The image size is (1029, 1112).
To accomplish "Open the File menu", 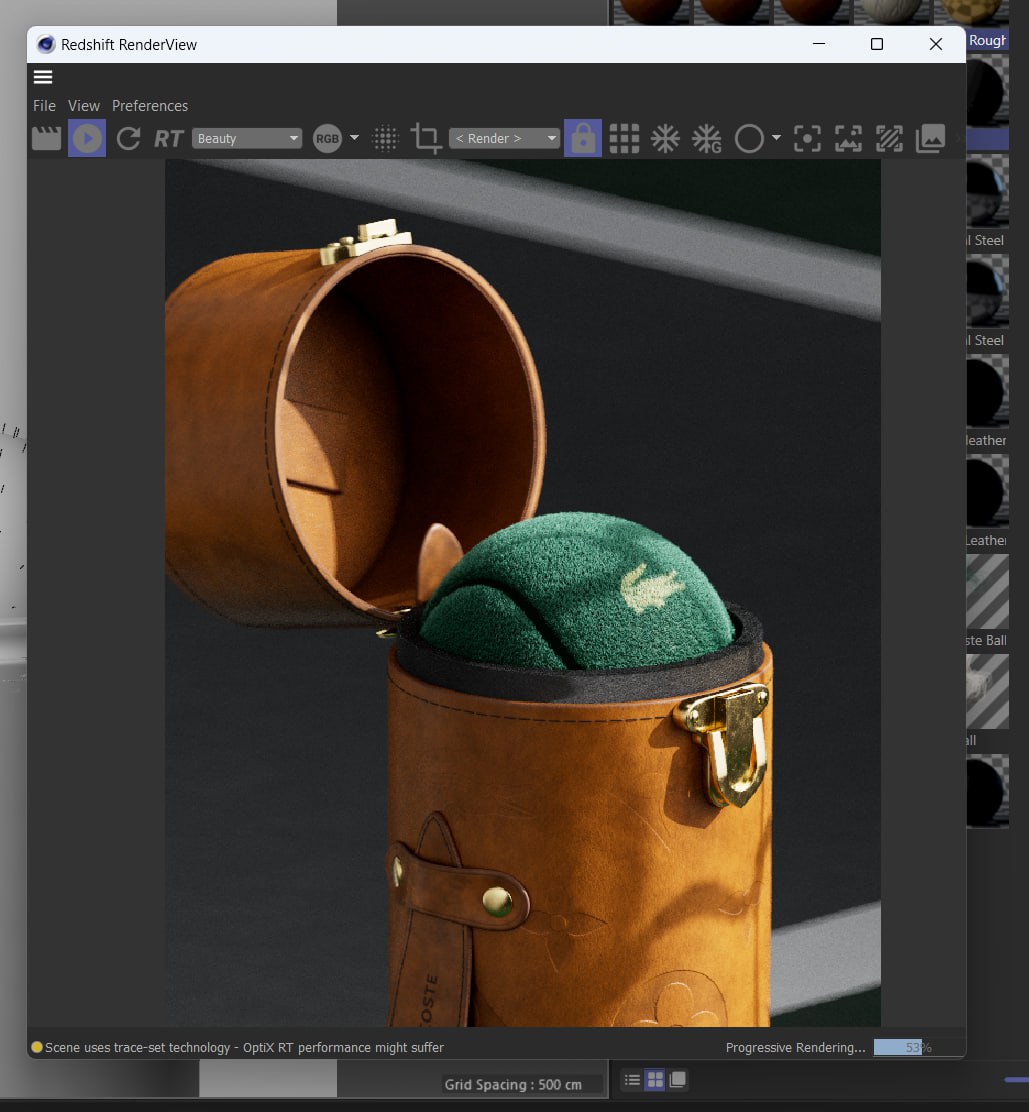I will coord(44,106).
